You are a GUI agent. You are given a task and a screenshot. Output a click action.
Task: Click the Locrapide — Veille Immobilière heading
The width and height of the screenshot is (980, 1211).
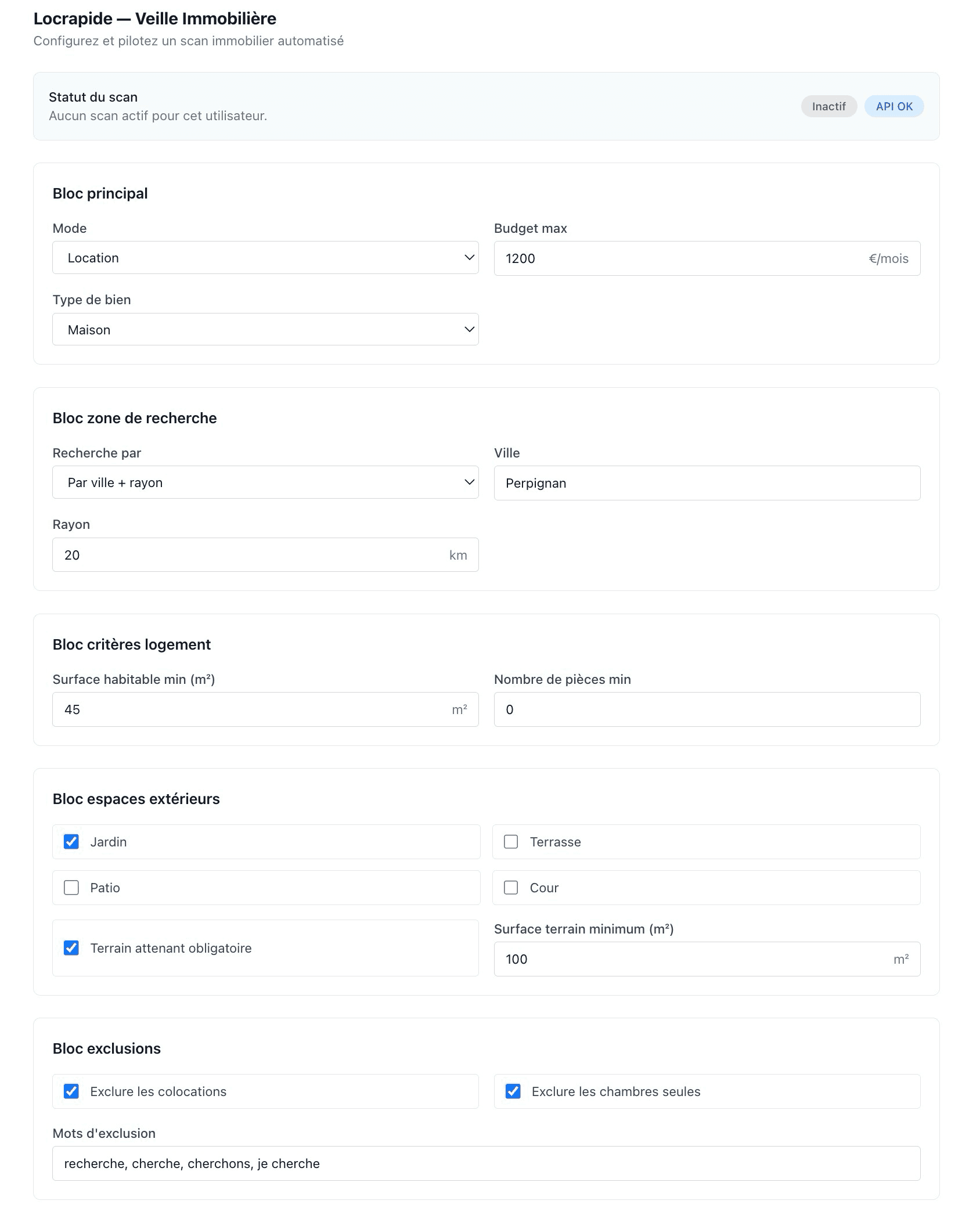(155, 19)
